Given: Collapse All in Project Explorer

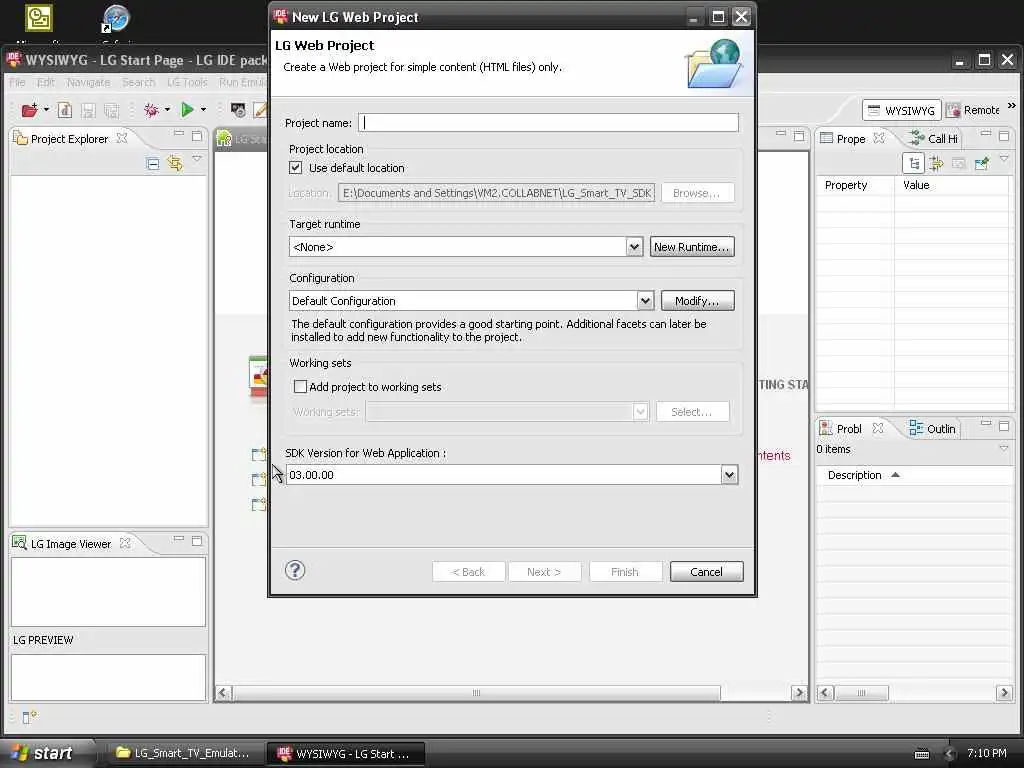Looking at the screenshot, I should pos(153,164).
